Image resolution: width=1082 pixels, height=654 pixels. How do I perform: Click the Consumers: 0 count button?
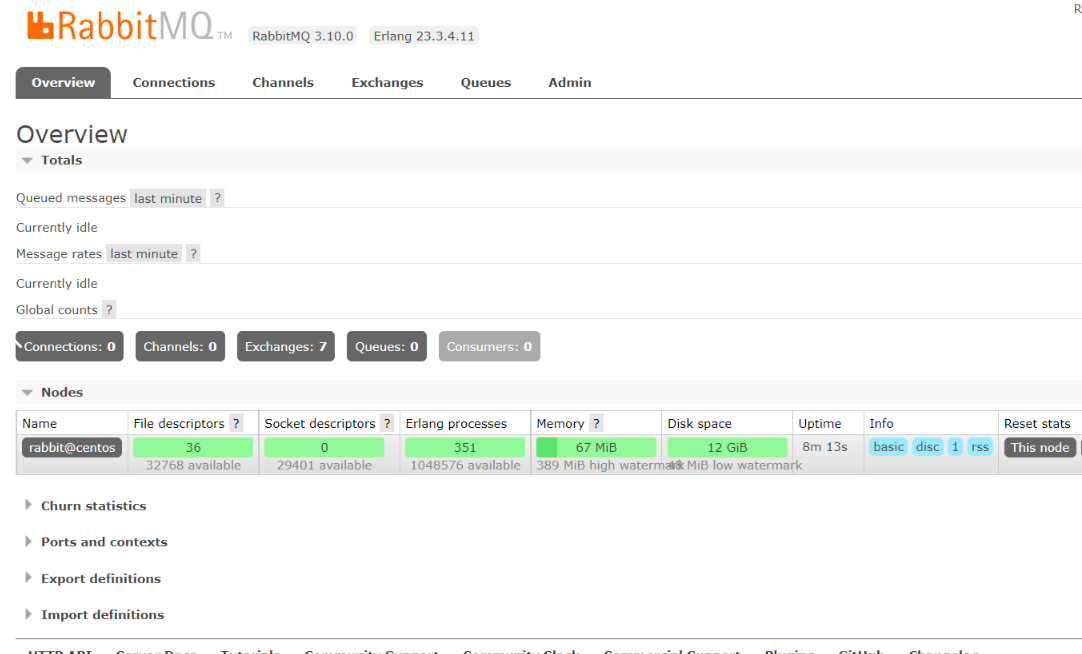[489, 346]
